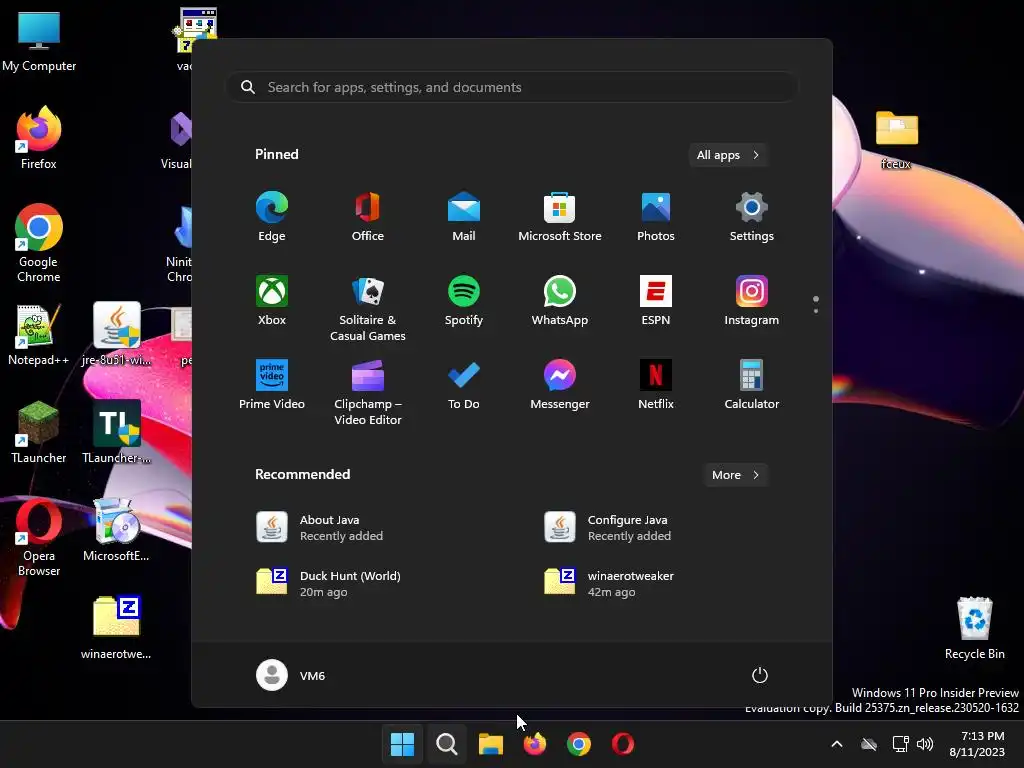The width and height of the screenshot is (1024, 768).
Task: Launch Chrome from the taskbar
Action: 579,744
